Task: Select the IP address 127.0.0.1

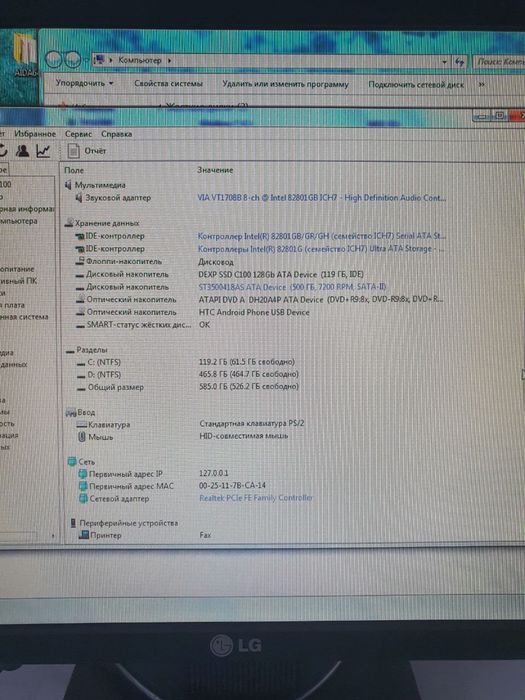Action: (x=214, y=473)
